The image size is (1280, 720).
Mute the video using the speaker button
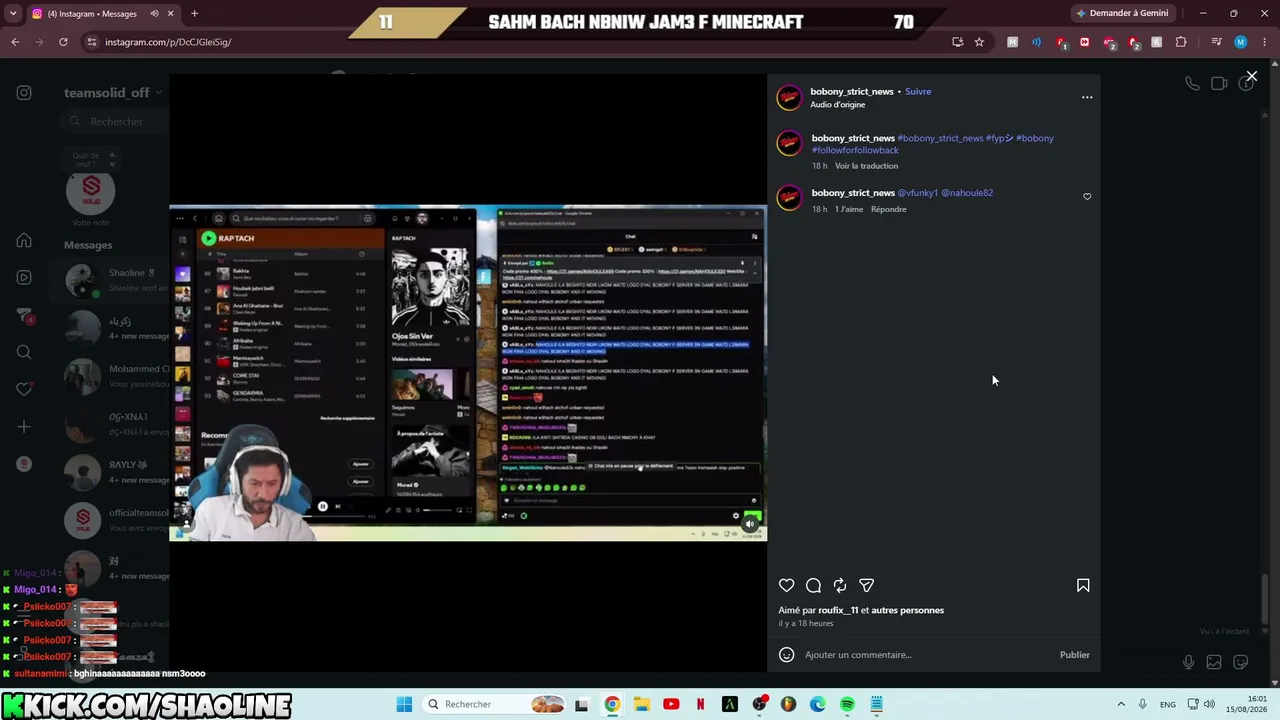(750, 524)
